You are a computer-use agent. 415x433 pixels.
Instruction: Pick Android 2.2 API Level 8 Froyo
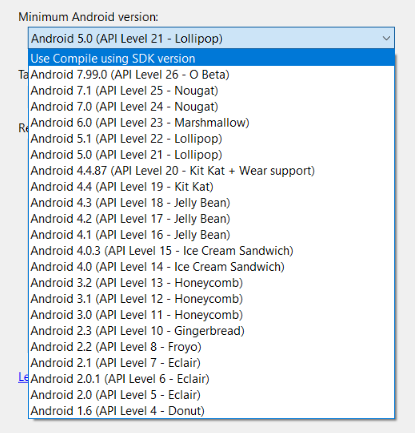pos(212,346)
